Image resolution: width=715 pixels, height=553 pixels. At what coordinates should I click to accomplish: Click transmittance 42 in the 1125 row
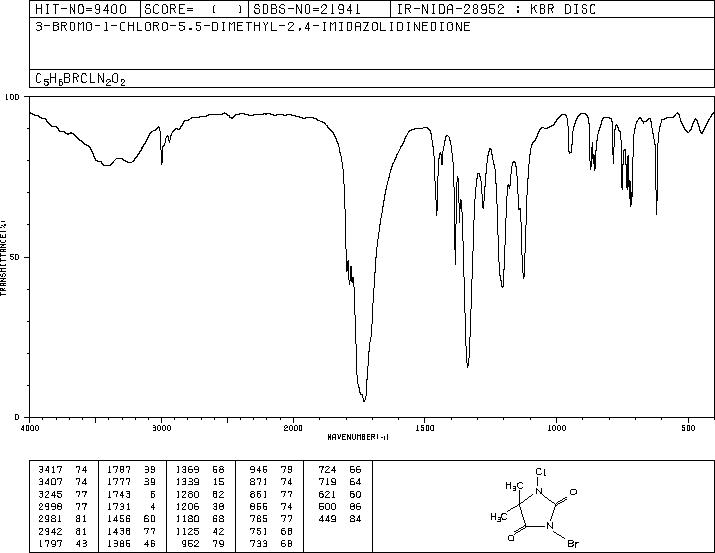coord(218,531)
